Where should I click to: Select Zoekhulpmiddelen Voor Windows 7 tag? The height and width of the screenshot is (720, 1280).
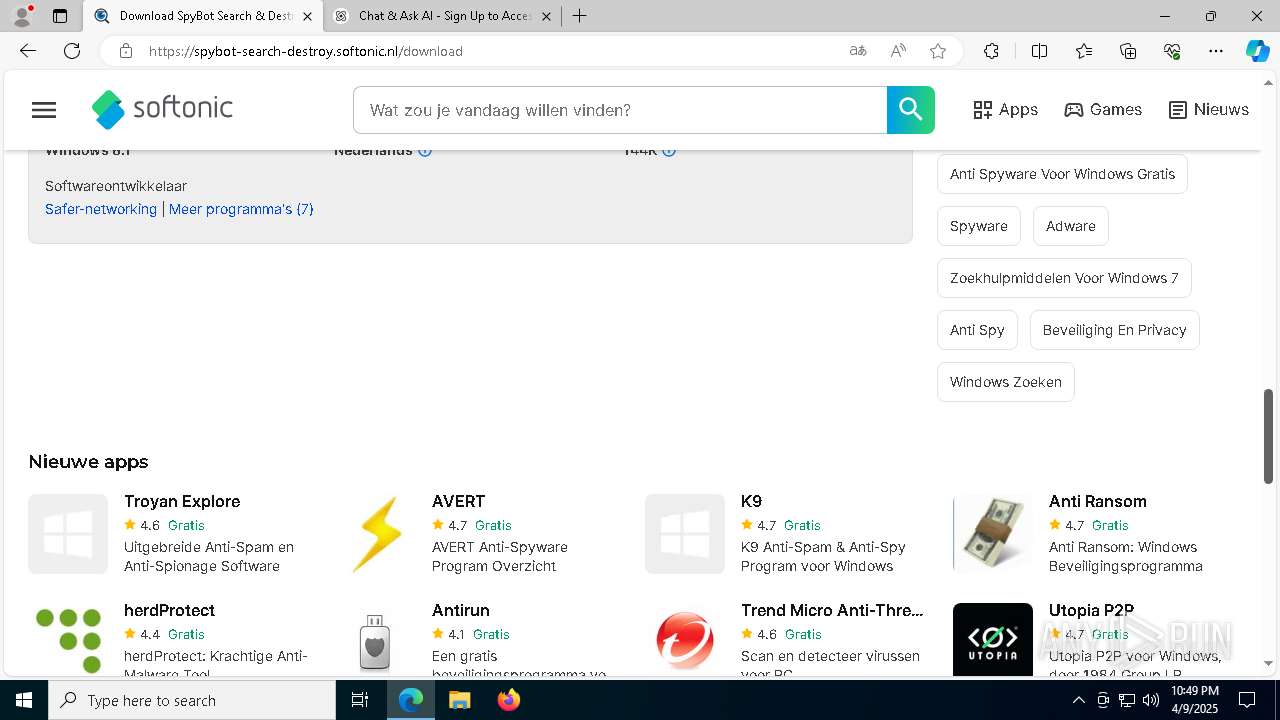(1064, 278)
